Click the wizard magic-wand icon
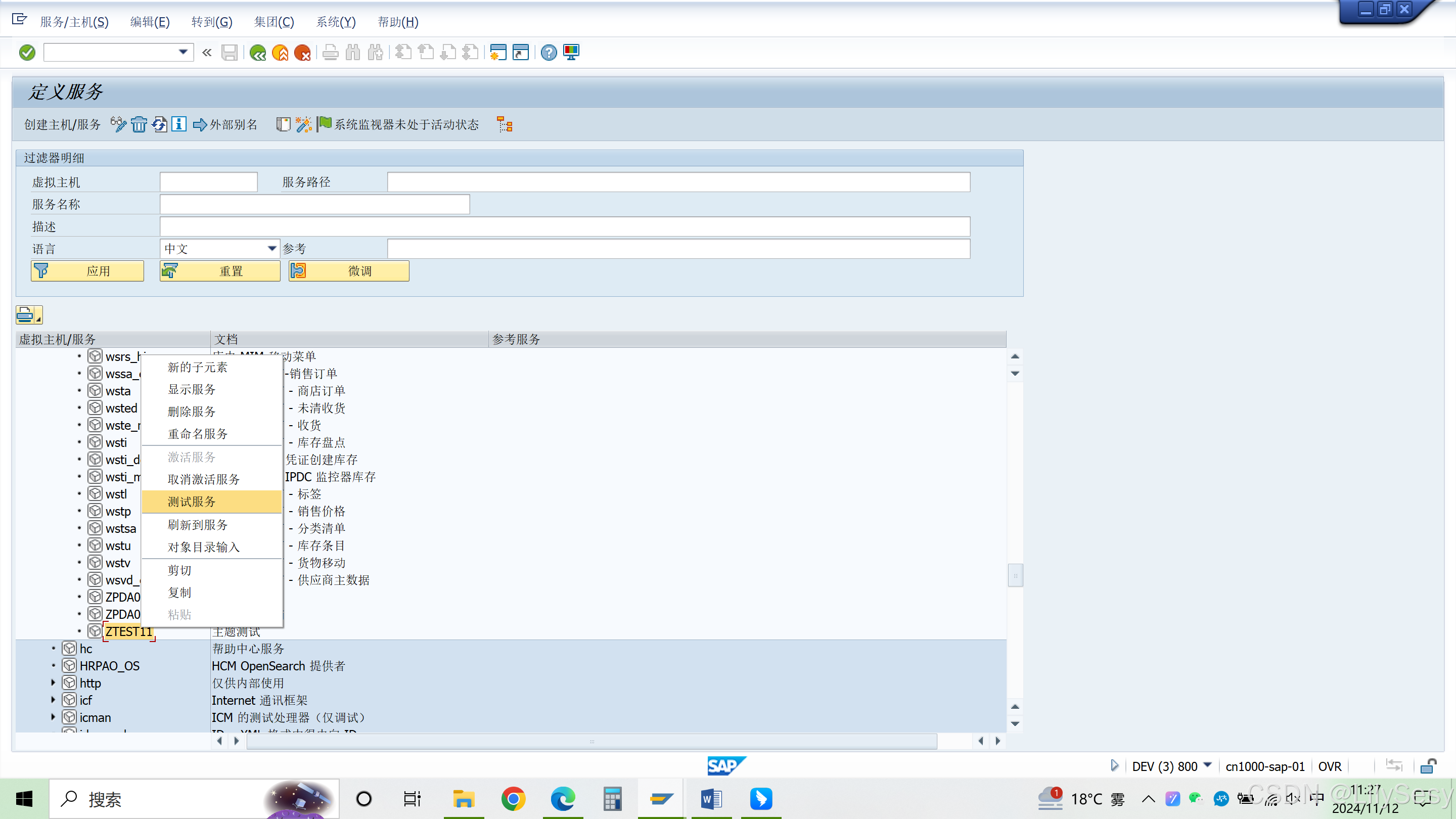 (x=303, y=124)
